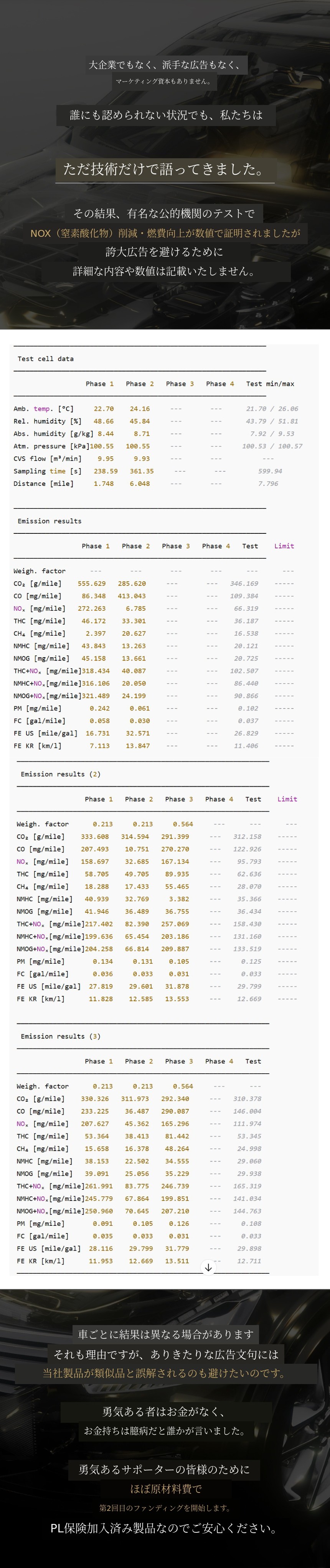Click the 'Amb. temp. [°C]' row label
Image resolution: width=330 pixels, height=1568 pixels.
[x=43, y=408]
